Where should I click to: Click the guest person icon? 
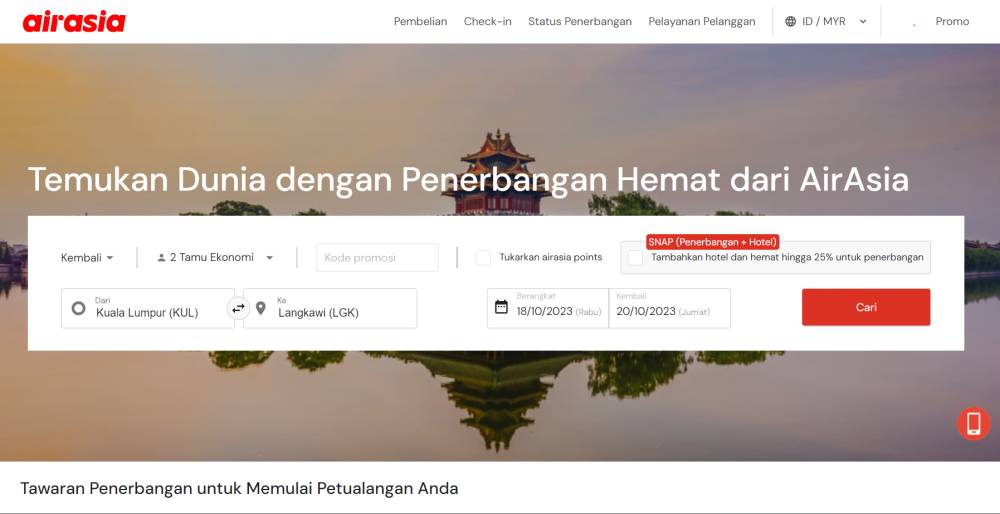[161, 258]
